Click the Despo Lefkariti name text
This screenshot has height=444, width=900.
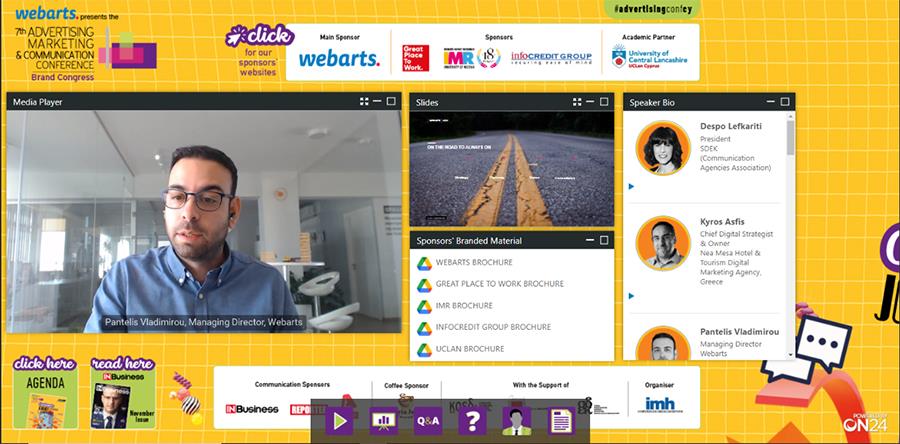tap(731, 126)
